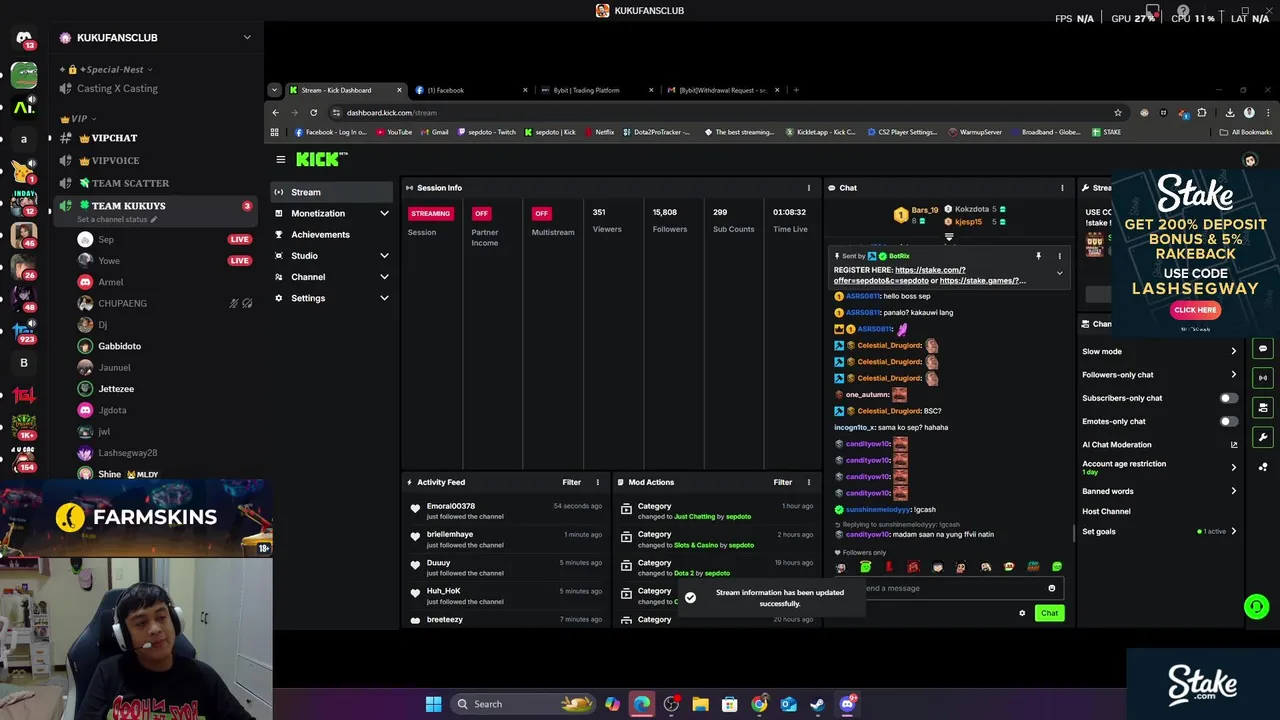The height and width of the screenshot is (720, 1280).
Task: Open Session Info options menu
Action: 809,188
